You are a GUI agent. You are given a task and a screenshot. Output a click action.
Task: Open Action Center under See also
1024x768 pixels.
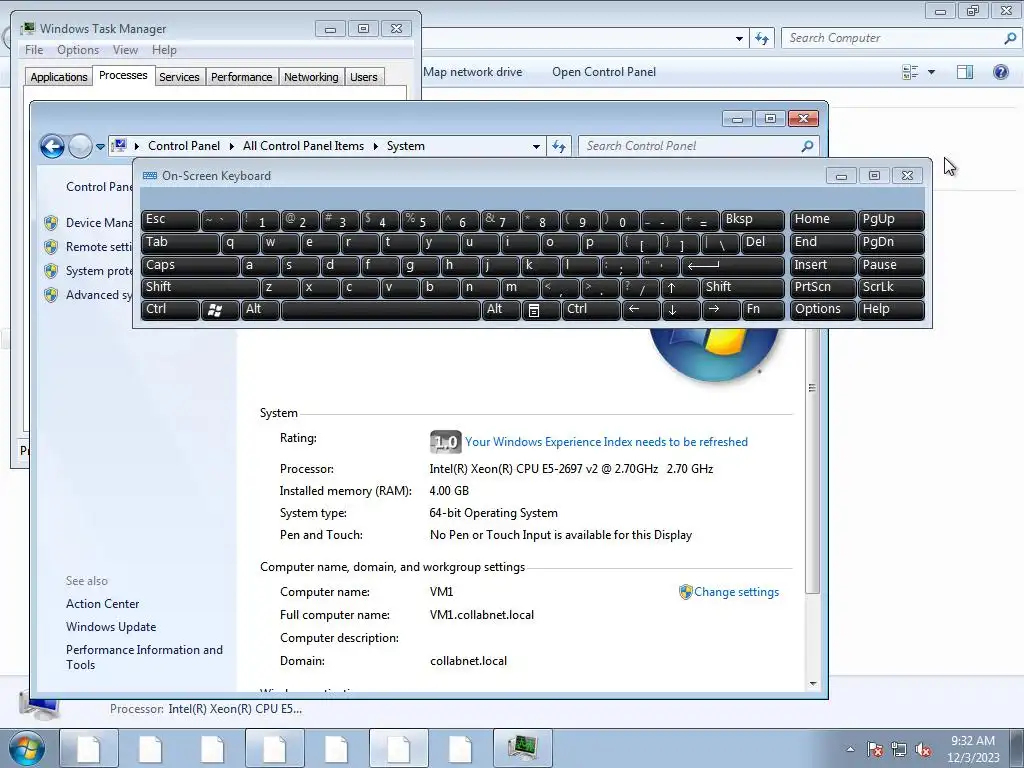[x=103, y=604]
